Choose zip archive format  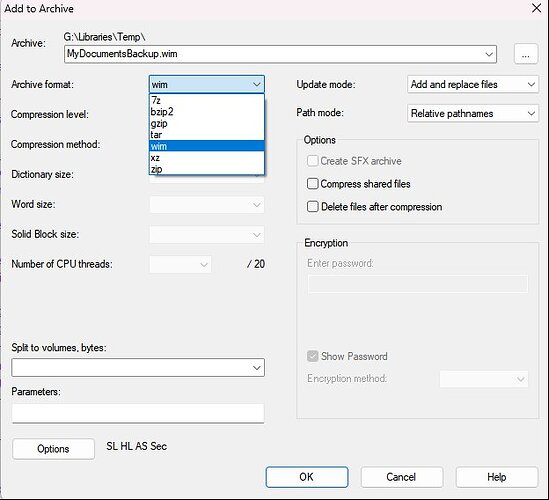pos(207,169)
